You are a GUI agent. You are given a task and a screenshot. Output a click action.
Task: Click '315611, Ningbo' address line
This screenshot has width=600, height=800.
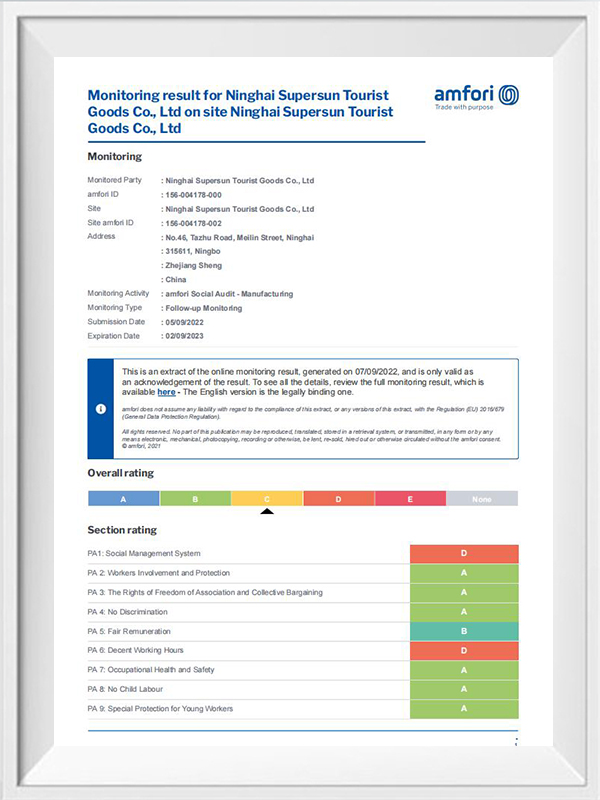[193, 252]
